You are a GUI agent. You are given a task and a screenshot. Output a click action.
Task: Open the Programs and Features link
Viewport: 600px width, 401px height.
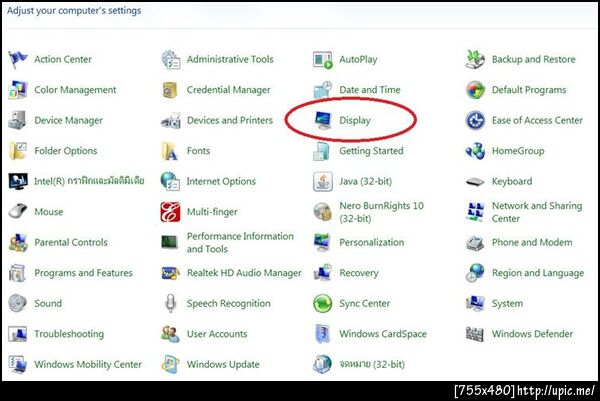click(x=83, y=273)
